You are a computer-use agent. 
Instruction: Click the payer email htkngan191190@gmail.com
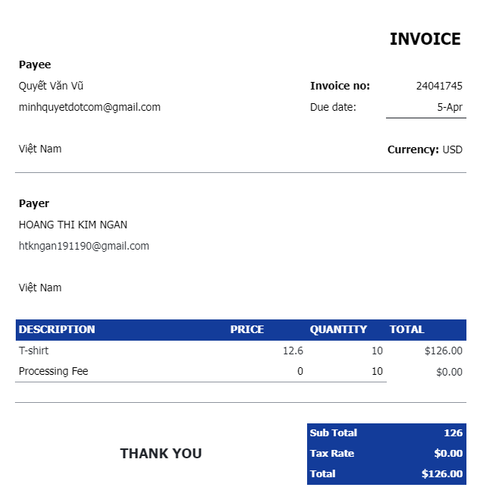tap(84, 246)
